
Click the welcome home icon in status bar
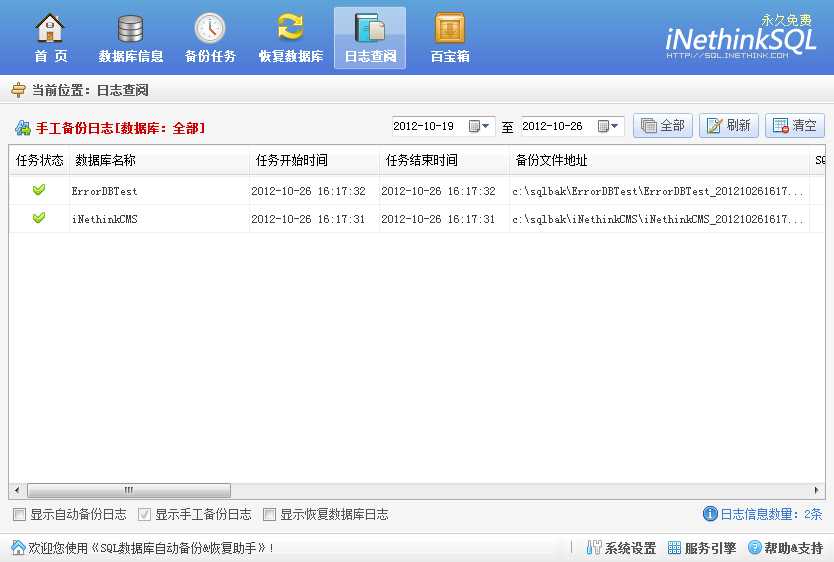[x=18, y=547]
